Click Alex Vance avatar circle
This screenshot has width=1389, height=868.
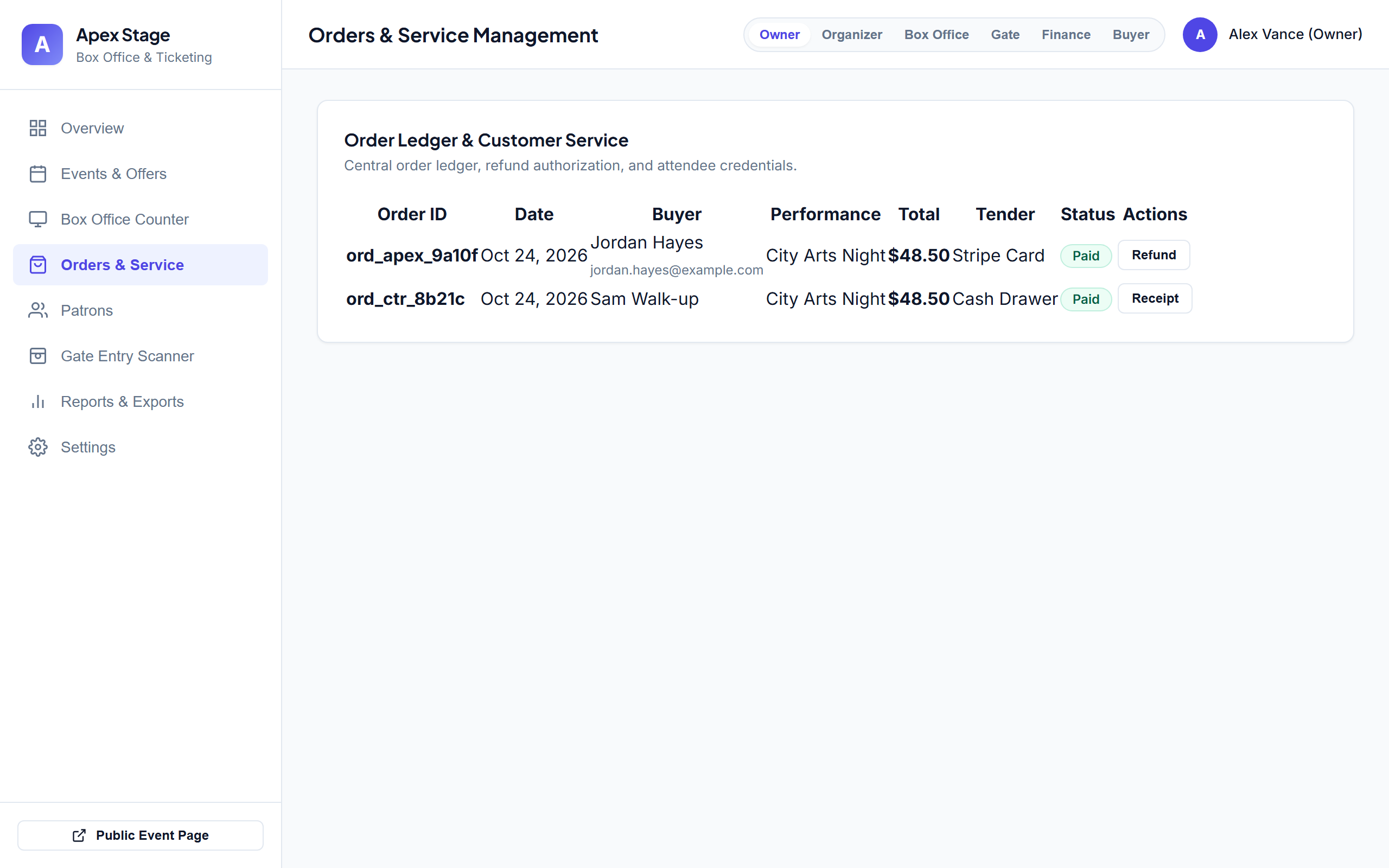tap(1200, 34)
